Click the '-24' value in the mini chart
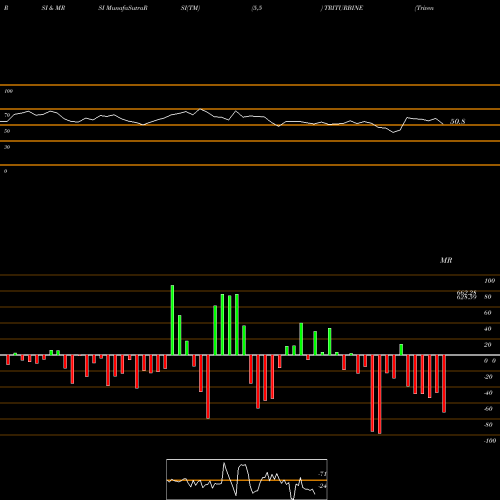This screenshot has height=500, width=500. tap(322, 486)
